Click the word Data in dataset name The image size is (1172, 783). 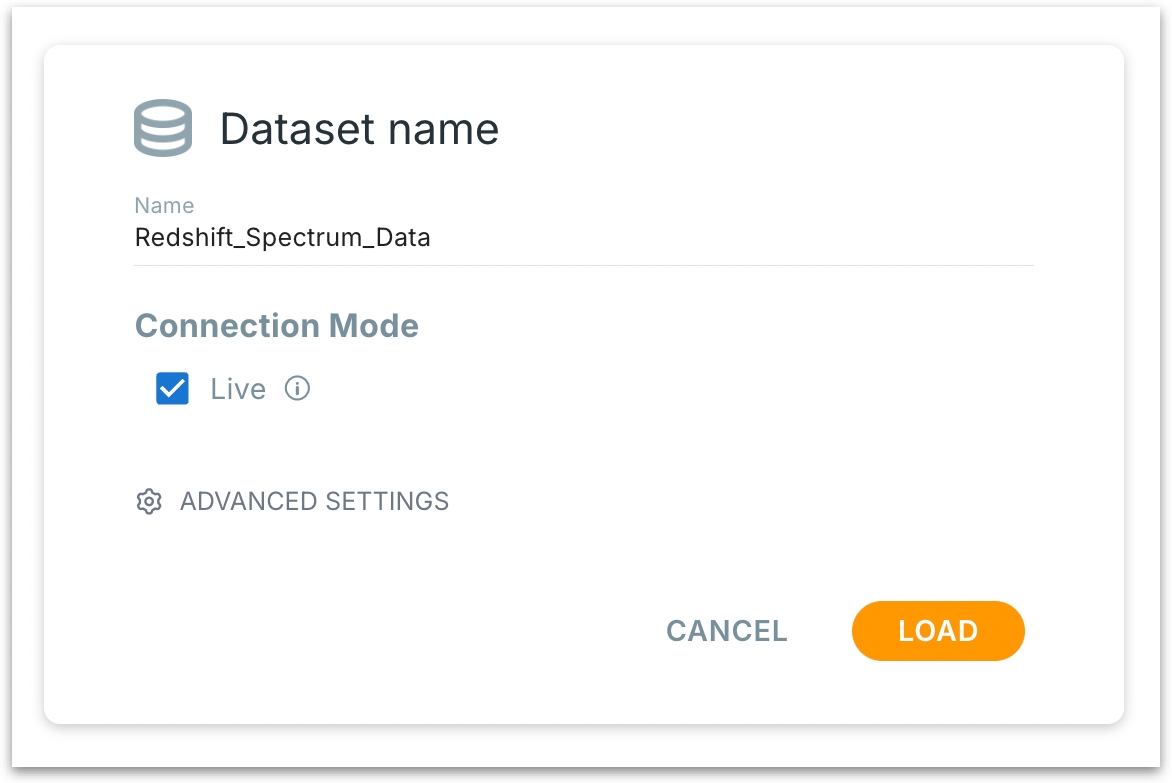point(404,238)
